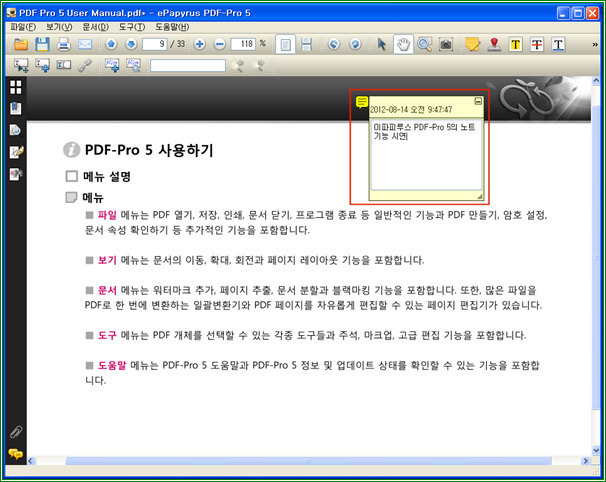
Task: Click the add image tool icon
Action: 112,65
